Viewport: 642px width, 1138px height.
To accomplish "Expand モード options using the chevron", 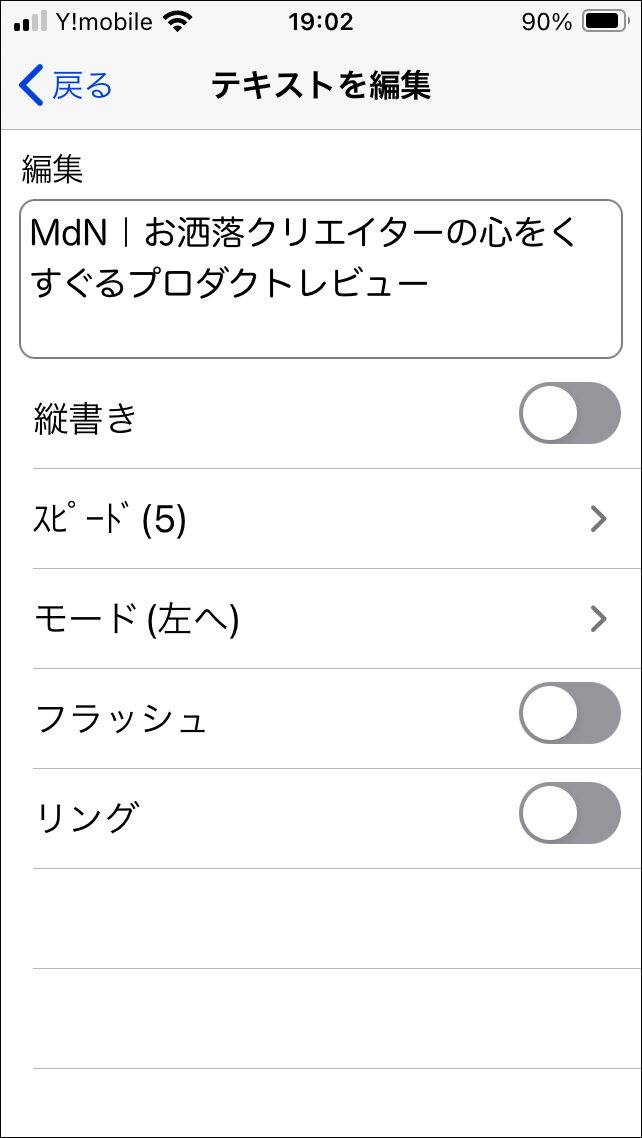I will (x=598, y=619).
